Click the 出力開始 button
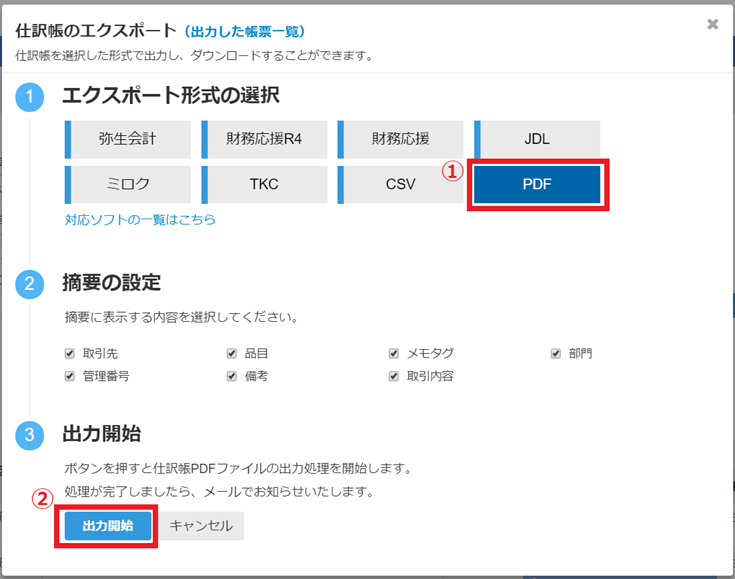Image resolution: width=735 pixels, height=579 pixels. [108, 526]
